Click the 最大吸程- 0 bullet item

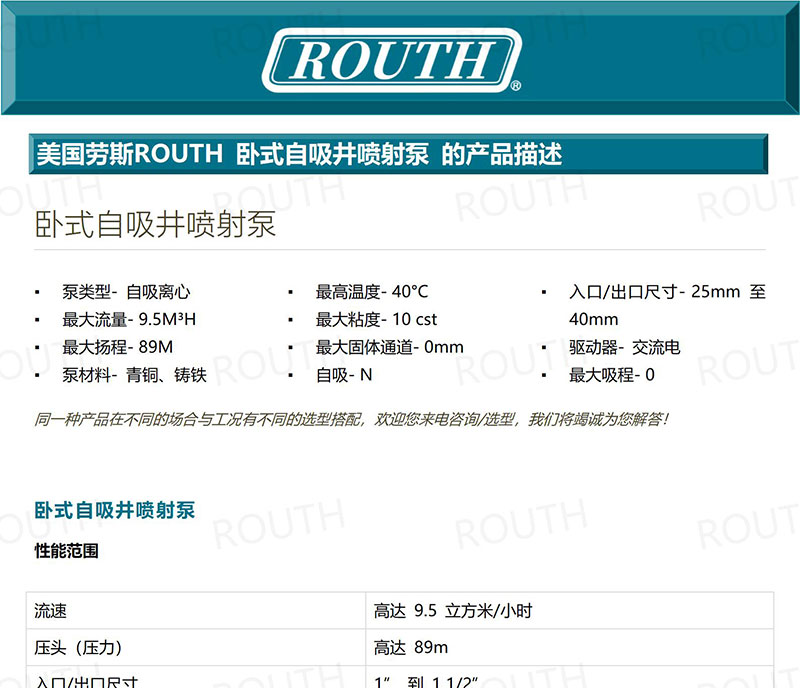(611, 376)
